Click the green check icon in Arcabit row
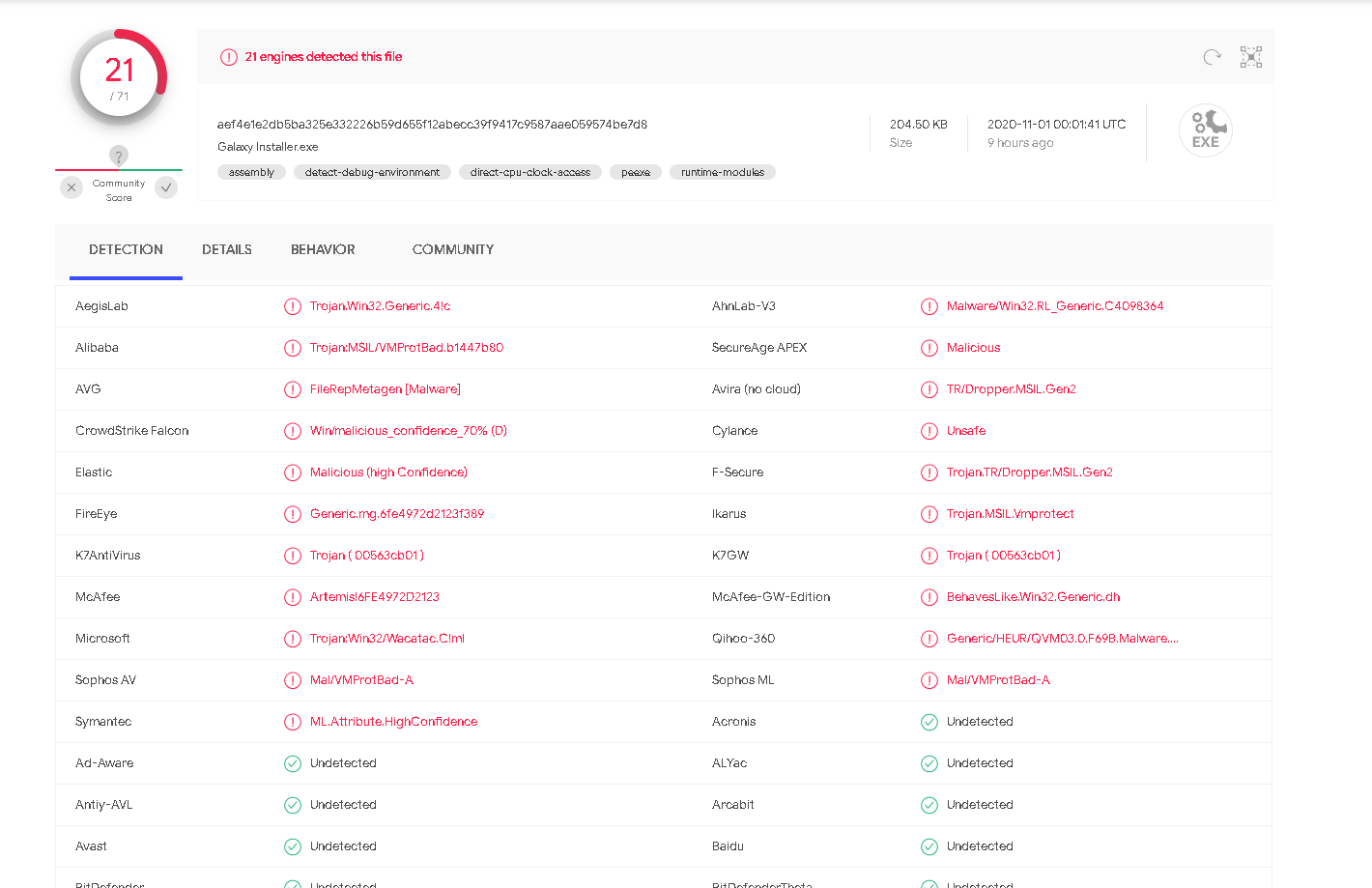 pos(929,805)
